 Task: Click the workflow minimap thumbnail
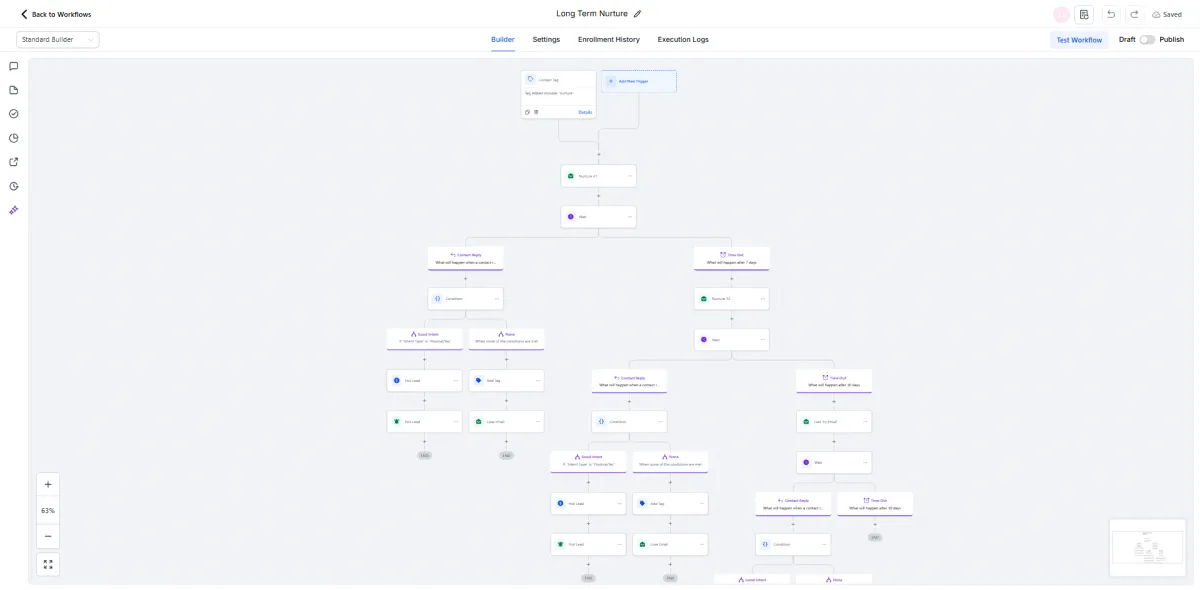click(x=1146, y=547)
